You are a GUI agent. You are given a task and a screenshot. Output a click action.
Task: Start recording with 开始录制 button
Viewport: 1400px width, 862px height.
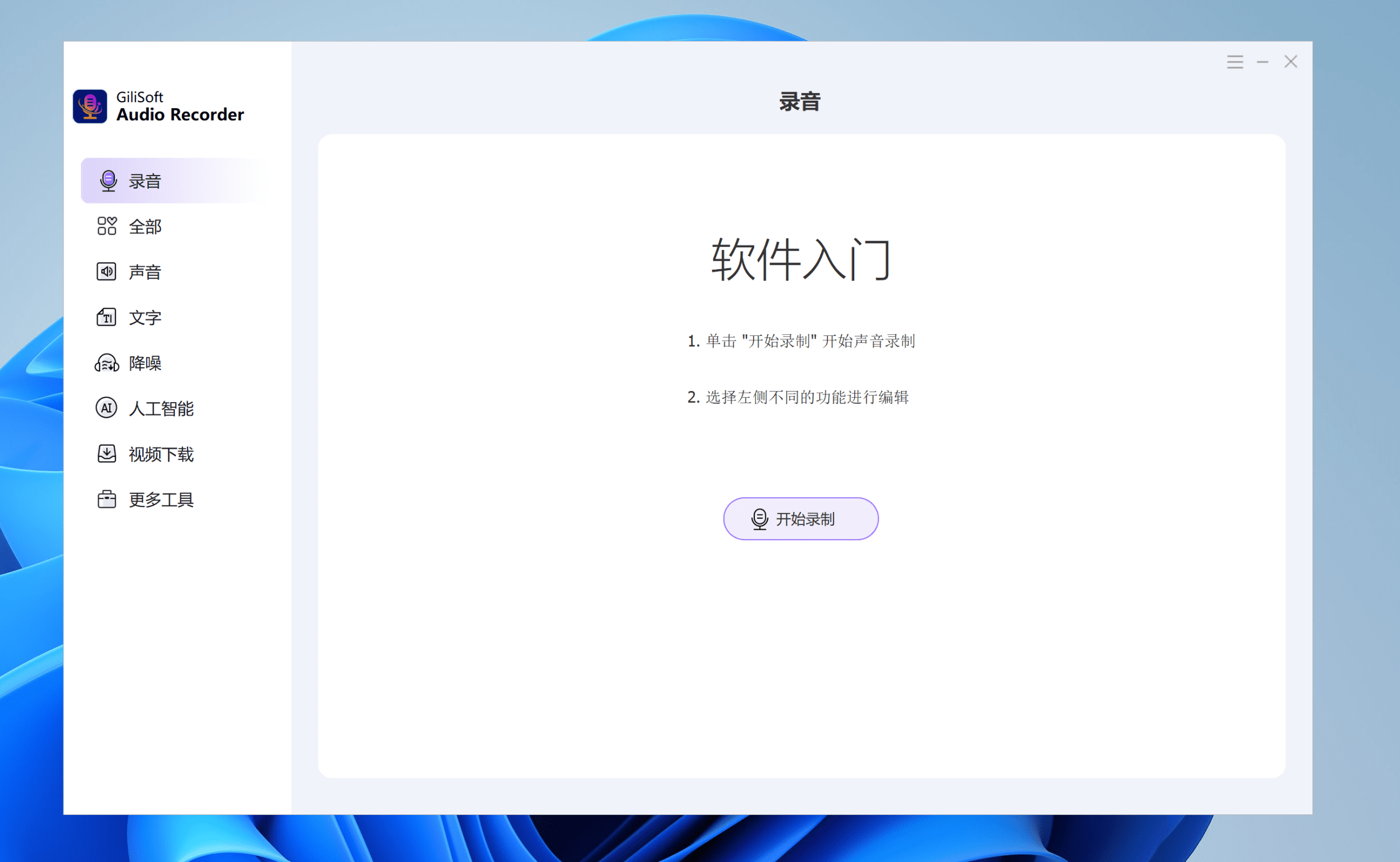point(800,519)
